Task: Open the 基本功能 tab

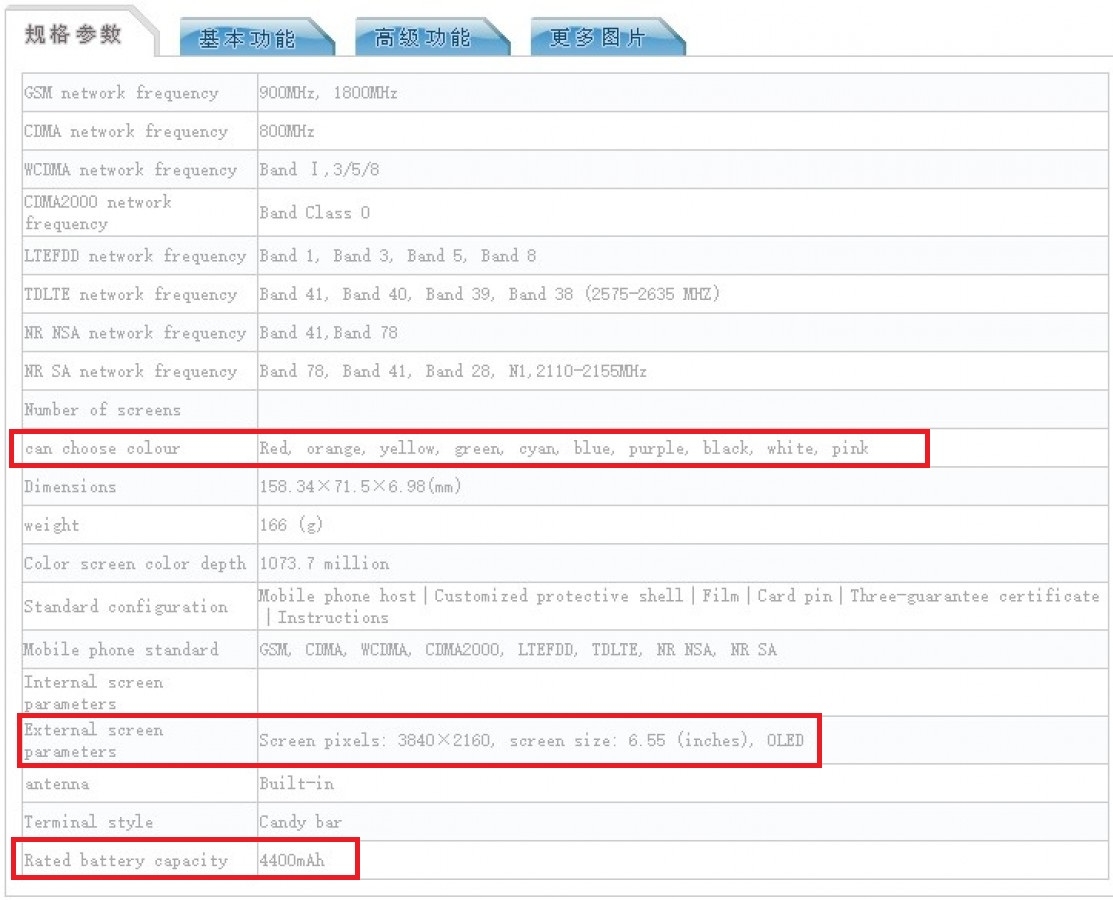Action: click(256, 37)
